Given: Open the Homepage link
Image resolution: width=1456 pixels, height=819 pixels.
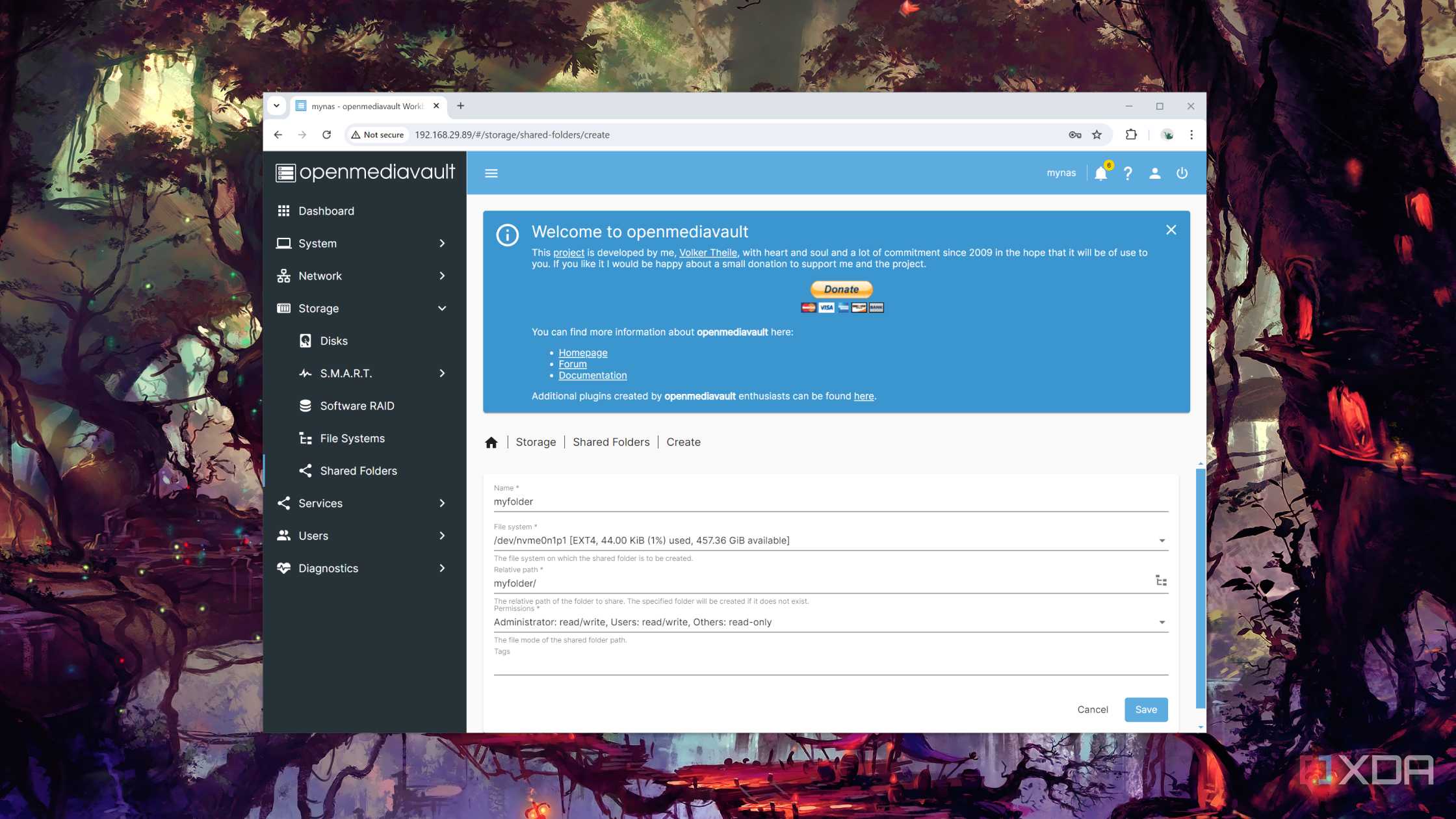Looking at the screenshot, I should pos(583,352).
